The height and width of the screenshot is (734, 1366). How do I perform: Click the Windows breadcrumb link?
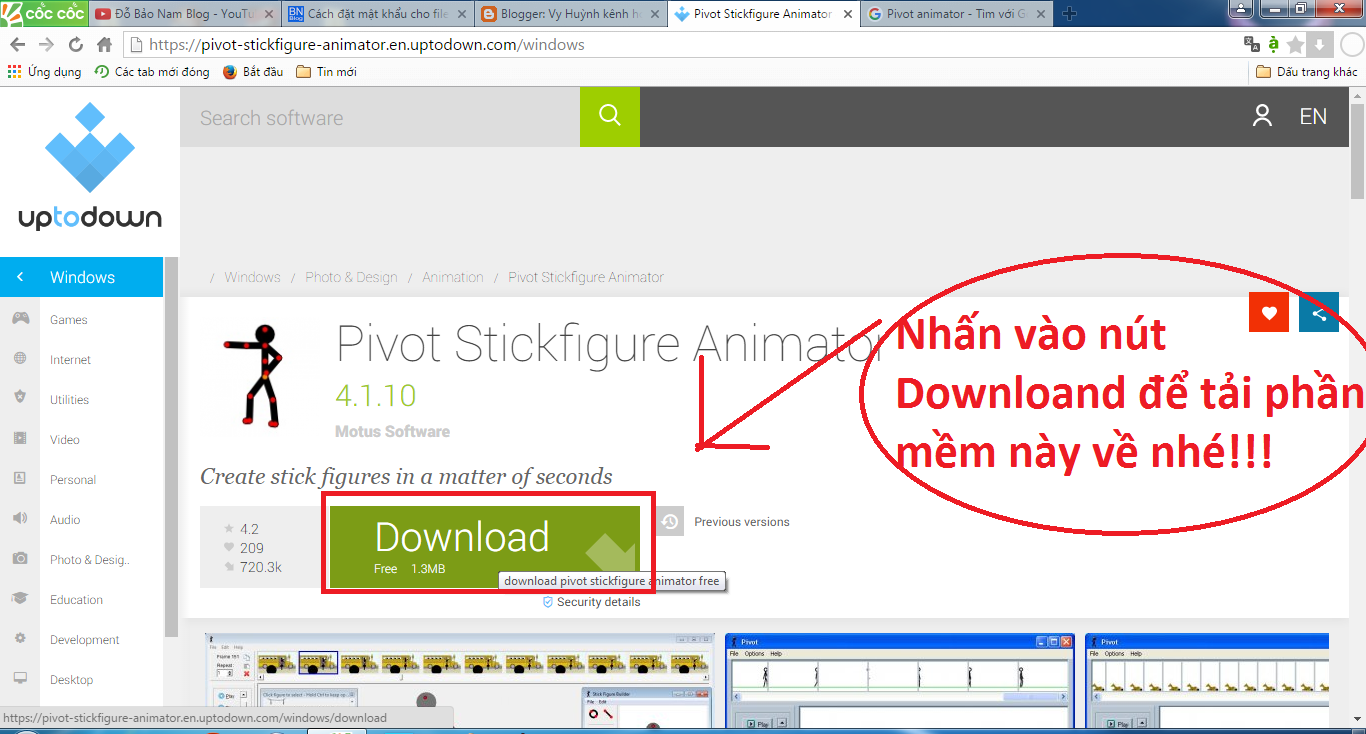click(252, 277)
